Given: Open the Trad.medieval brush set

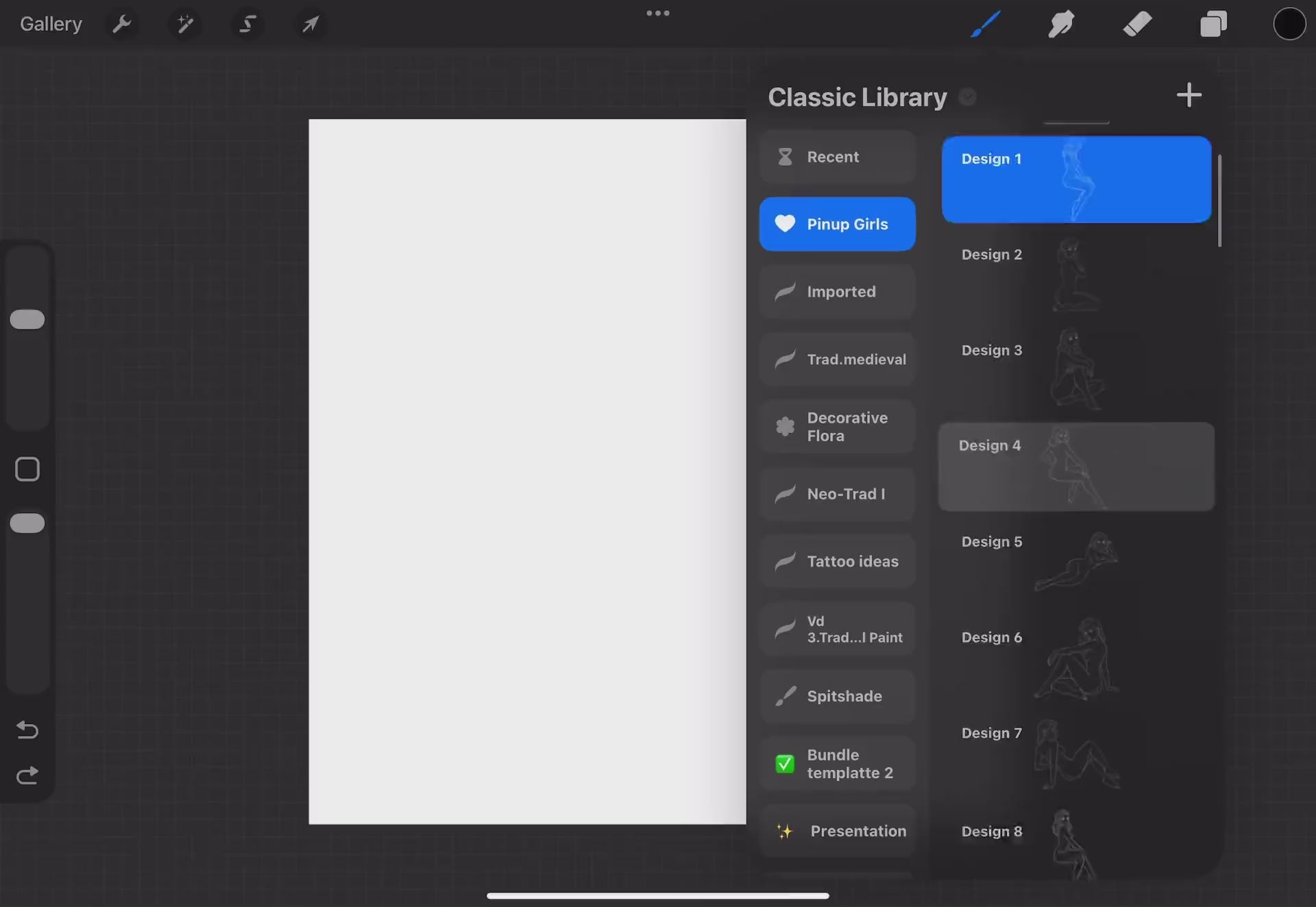Looking at the screenshot, I should point(837,359).
